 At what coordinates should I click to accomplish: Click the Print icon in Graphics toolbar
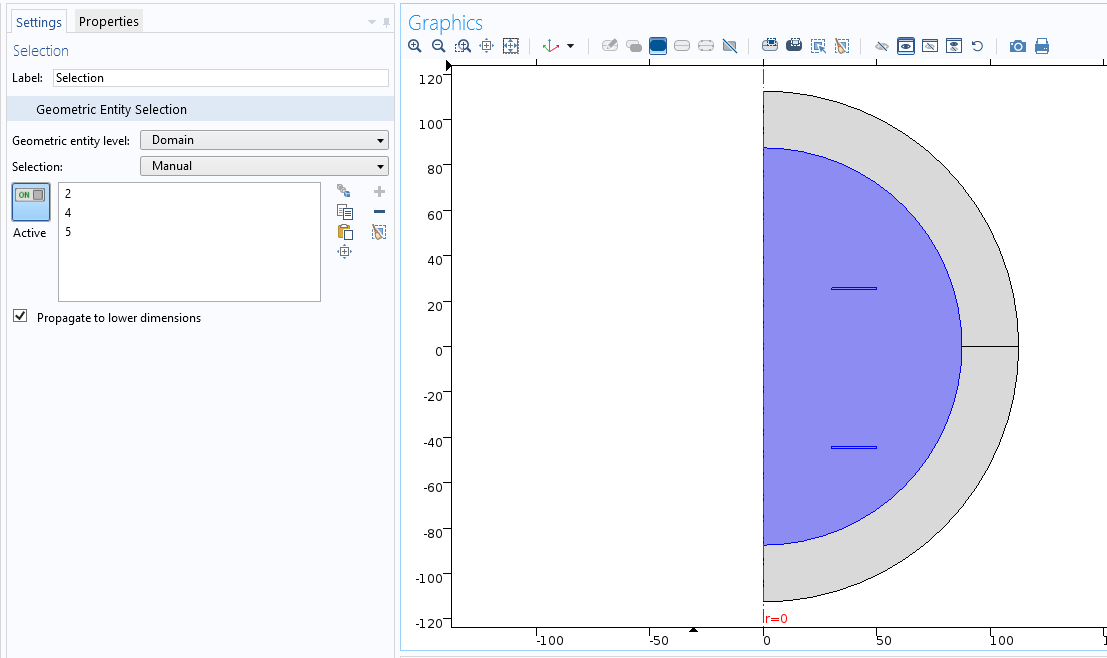1042,46
